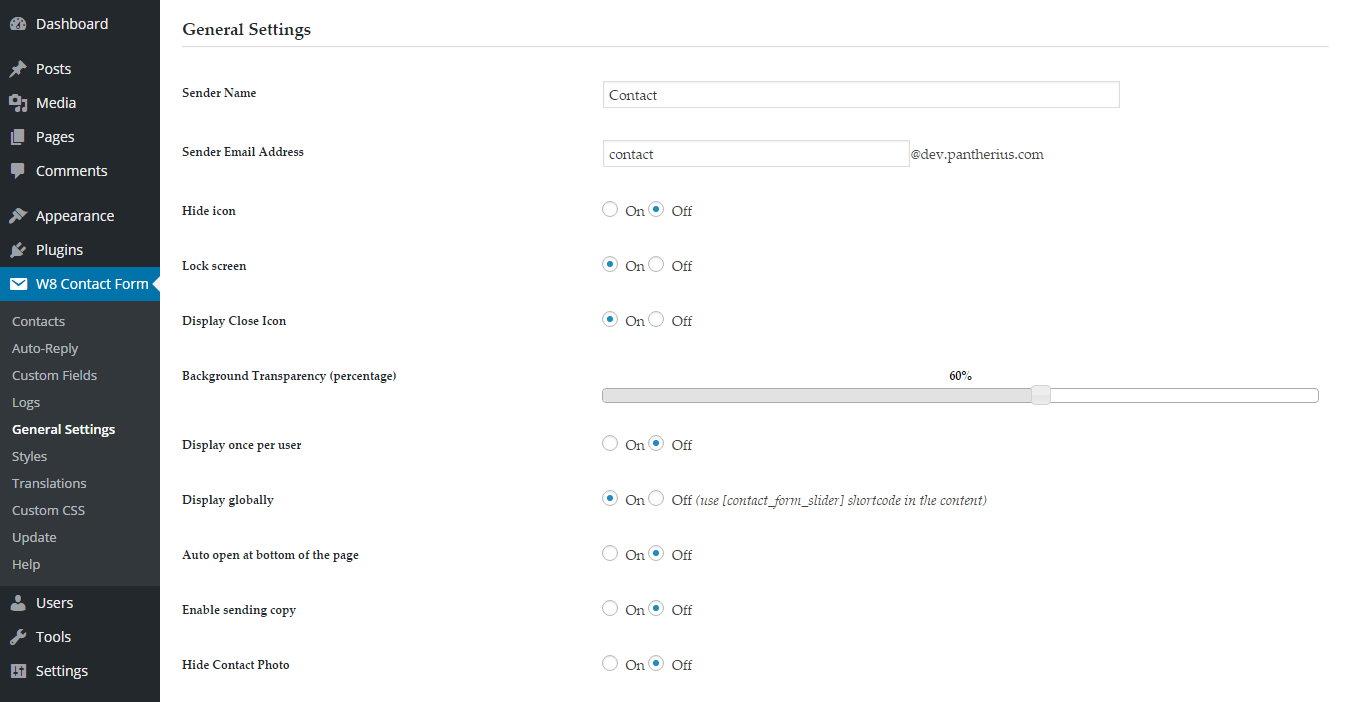
Task: Click the Comments speech bubble icon
Action: (x=18, y=171)
